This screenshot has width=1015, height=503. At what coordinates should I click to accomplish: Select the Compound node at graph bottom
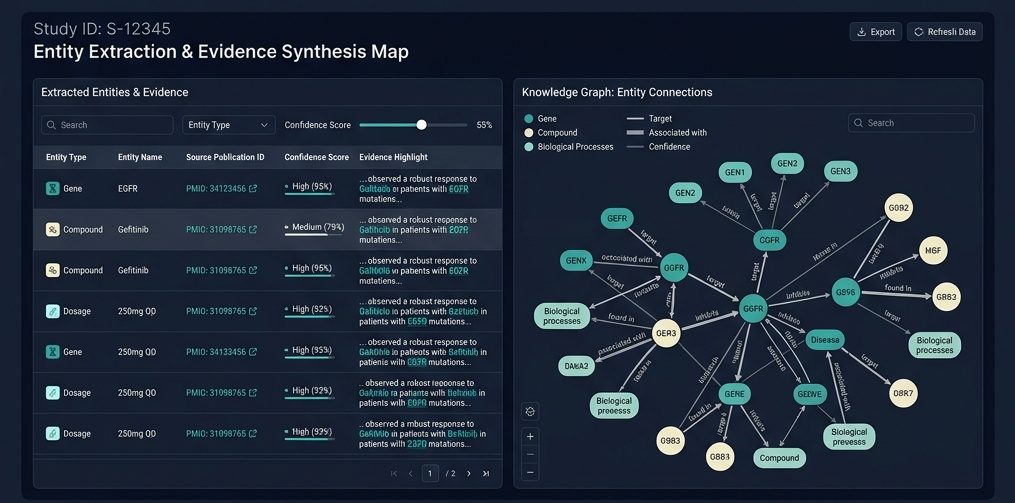[779, 458]
